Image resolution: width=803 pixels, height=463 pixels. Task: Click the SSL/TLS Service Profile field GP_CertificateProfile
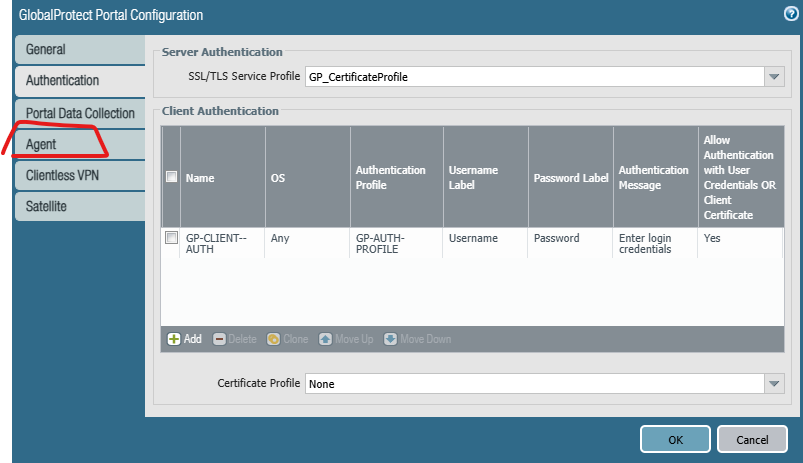[x=535, y=77]
